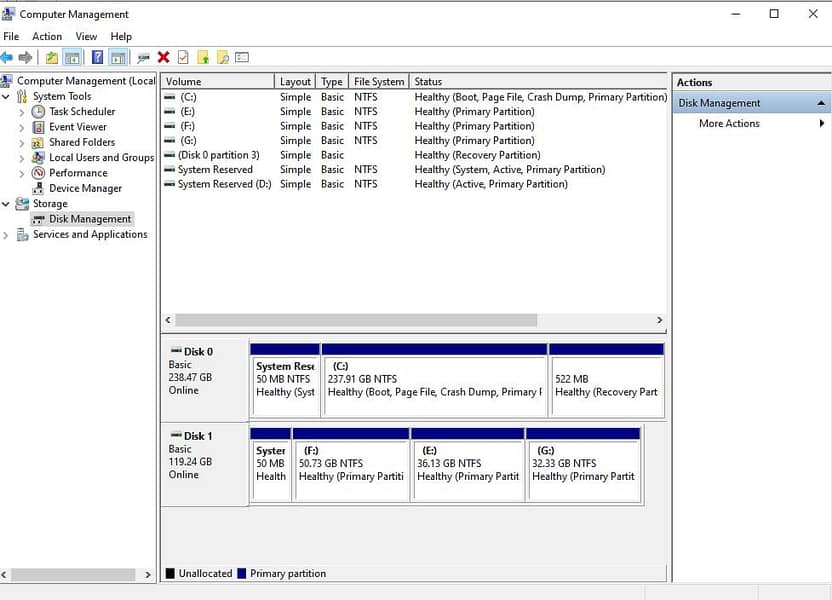Viewport: 832px width, 600px height.
Task: Click the Services and Applications icon
Action: tap(22, 234)
